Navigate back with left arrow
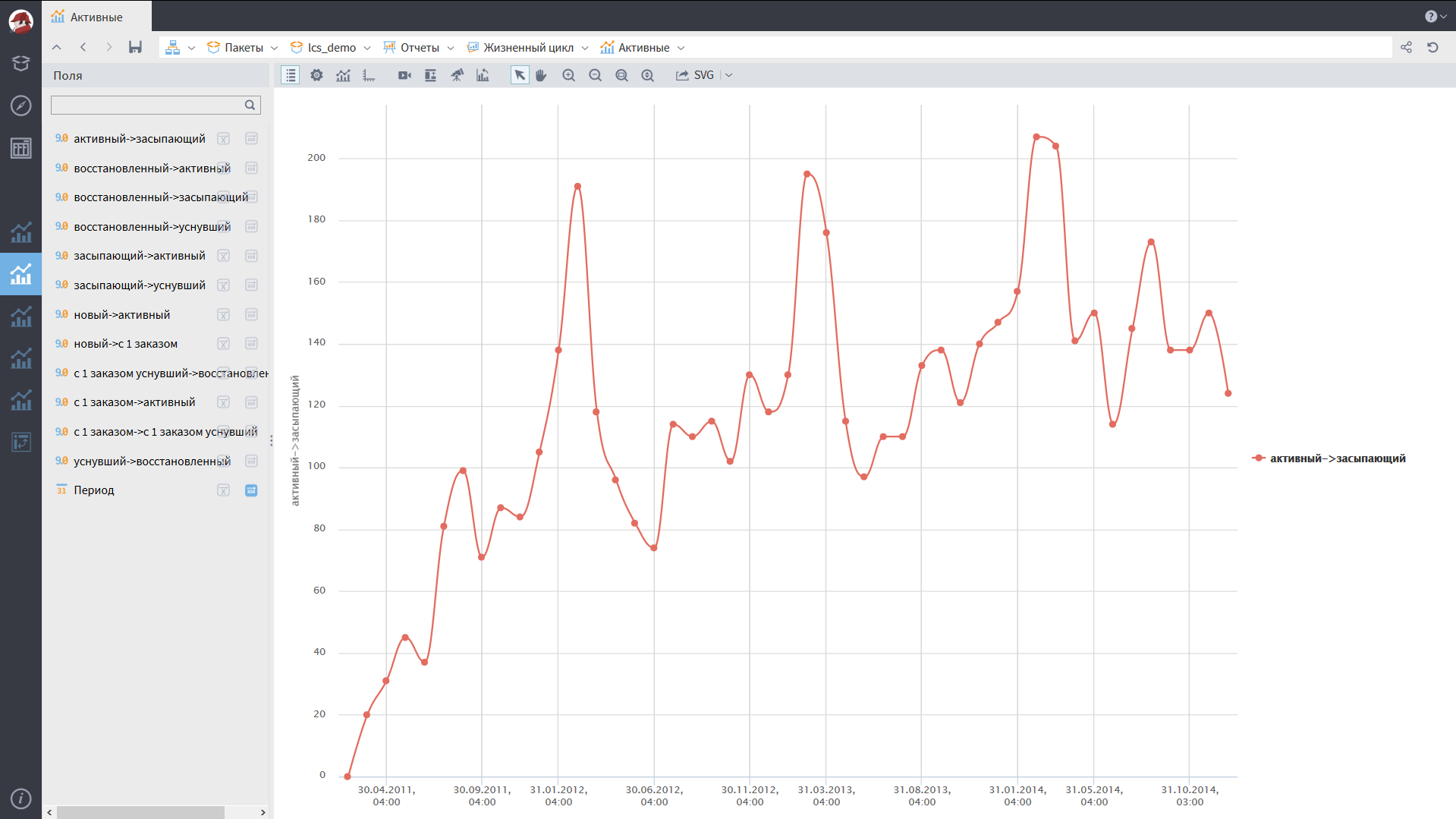Viewport: 1456px width, 819px height. click(83, 47)
